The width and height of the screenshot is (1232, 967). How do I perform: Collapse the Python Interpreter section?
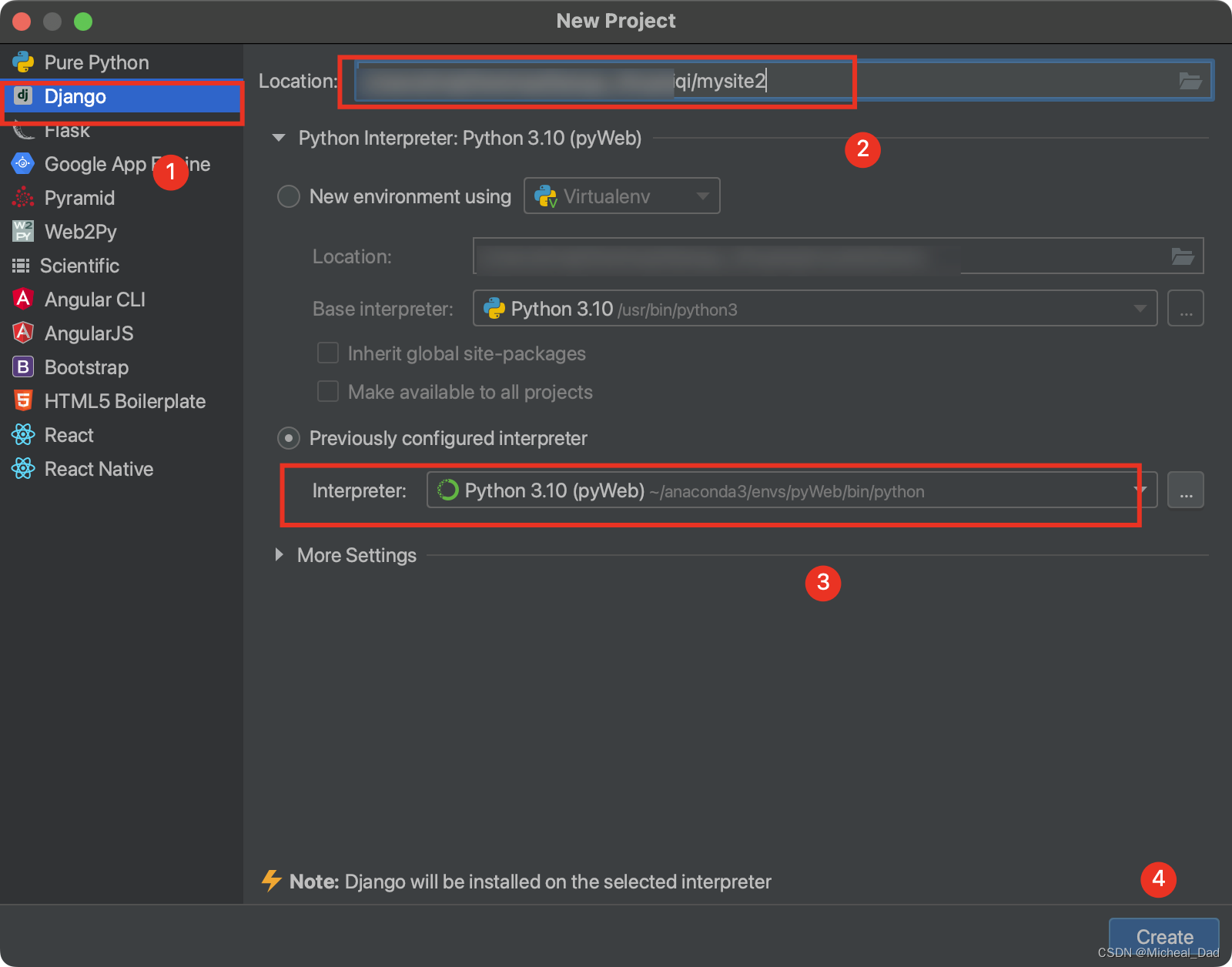tap(279, 138)
